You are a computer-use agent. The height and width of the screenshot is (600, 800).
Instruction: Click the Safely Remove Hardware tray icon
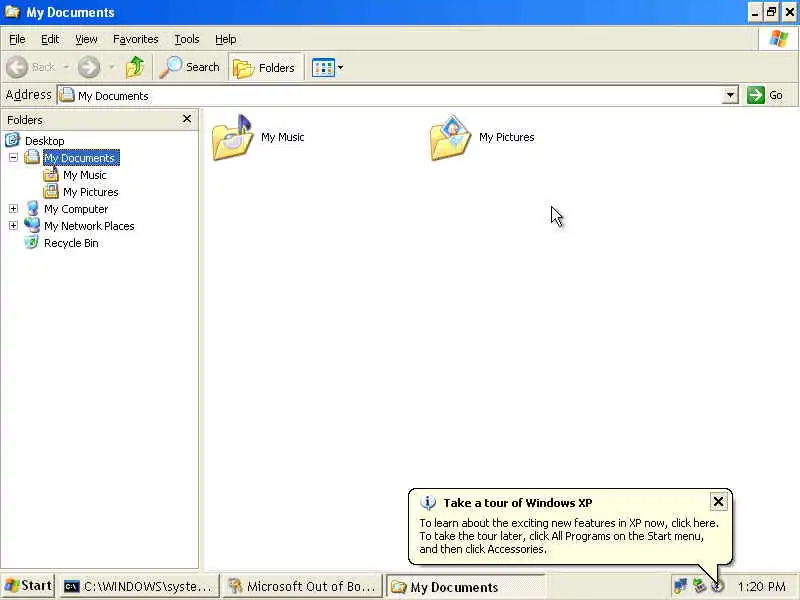pyautogui.click(x=699, y=586)
